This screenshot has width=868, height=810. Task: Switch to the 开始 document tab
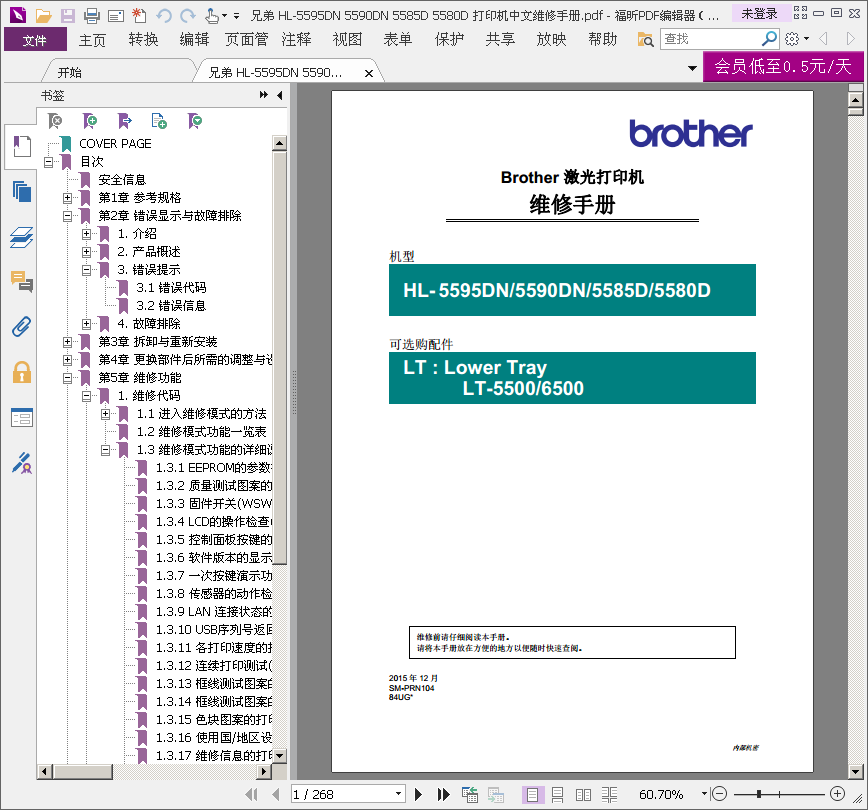tap(70, 73)
